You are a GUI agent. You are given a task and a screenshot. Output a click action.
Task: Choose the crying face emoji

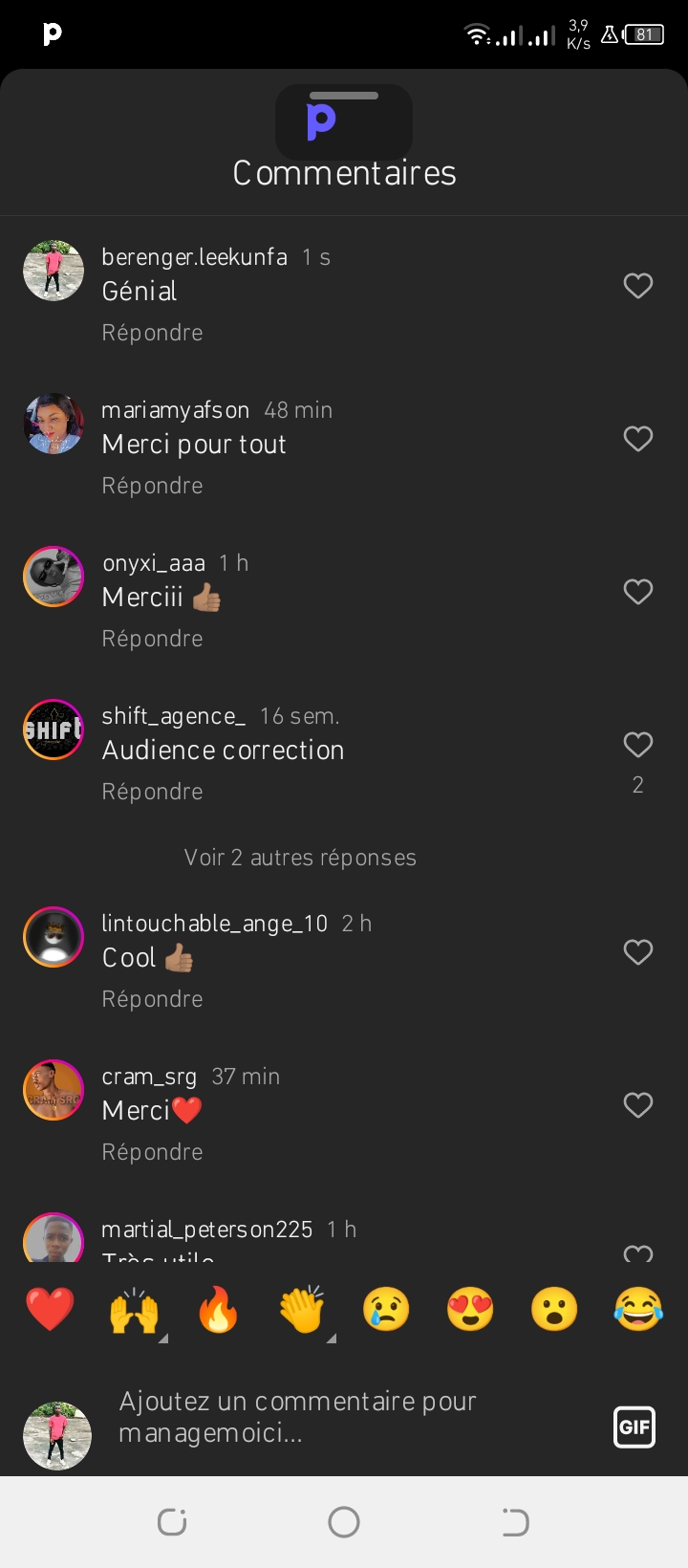coord(386,1310)
